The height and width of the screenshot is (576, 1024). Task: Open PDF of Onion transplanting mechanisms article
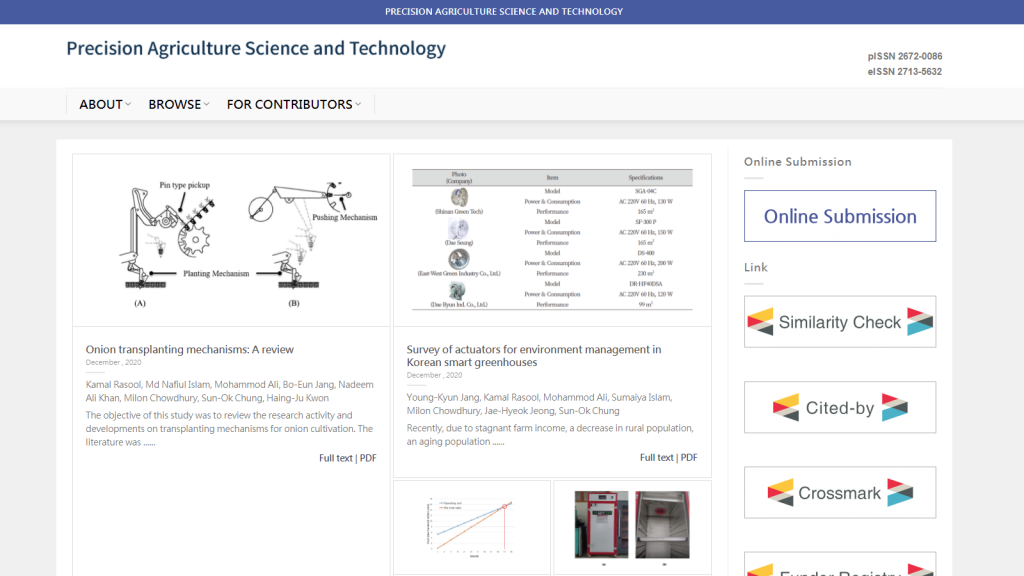coord(368,458)
